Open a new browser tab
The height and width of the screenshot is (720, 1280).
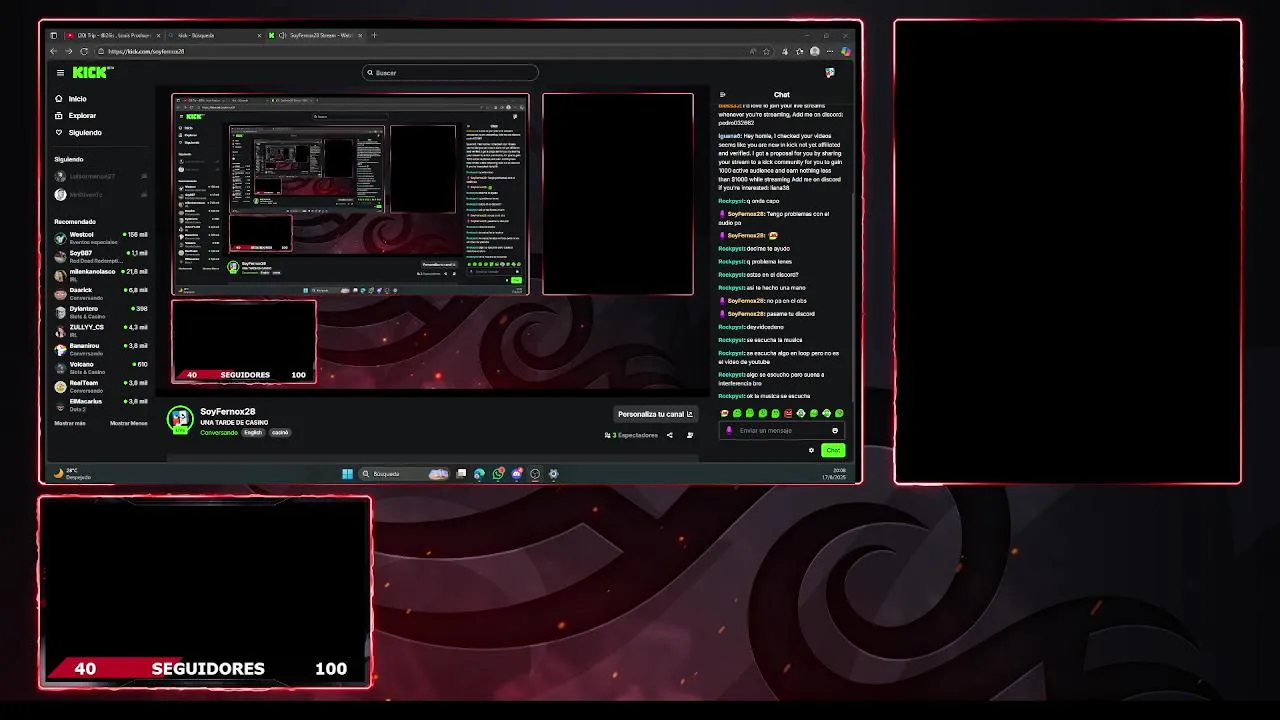[375, 35]
